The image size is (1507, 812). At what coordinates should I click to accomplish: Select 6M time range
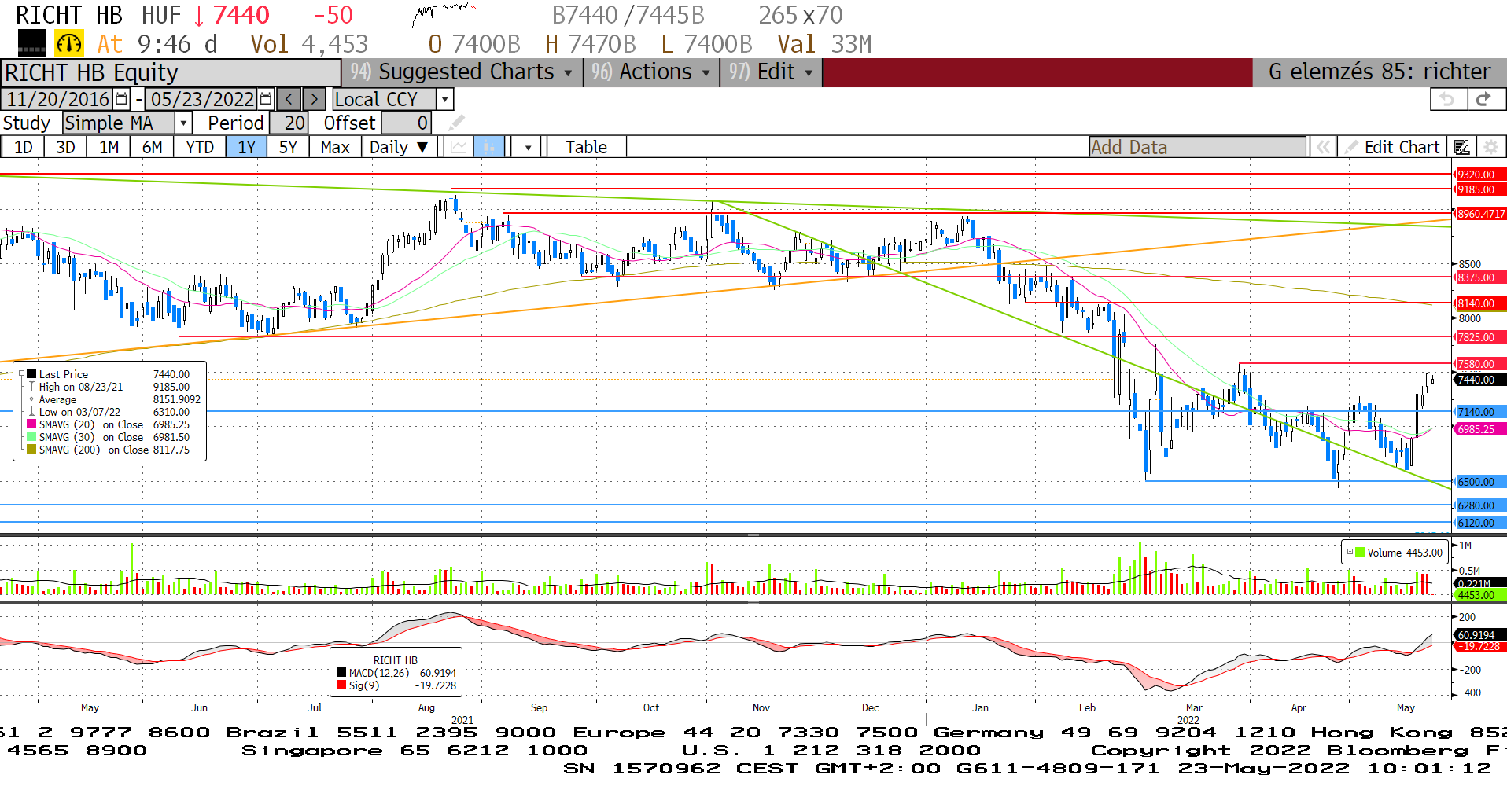pos(152,147)
